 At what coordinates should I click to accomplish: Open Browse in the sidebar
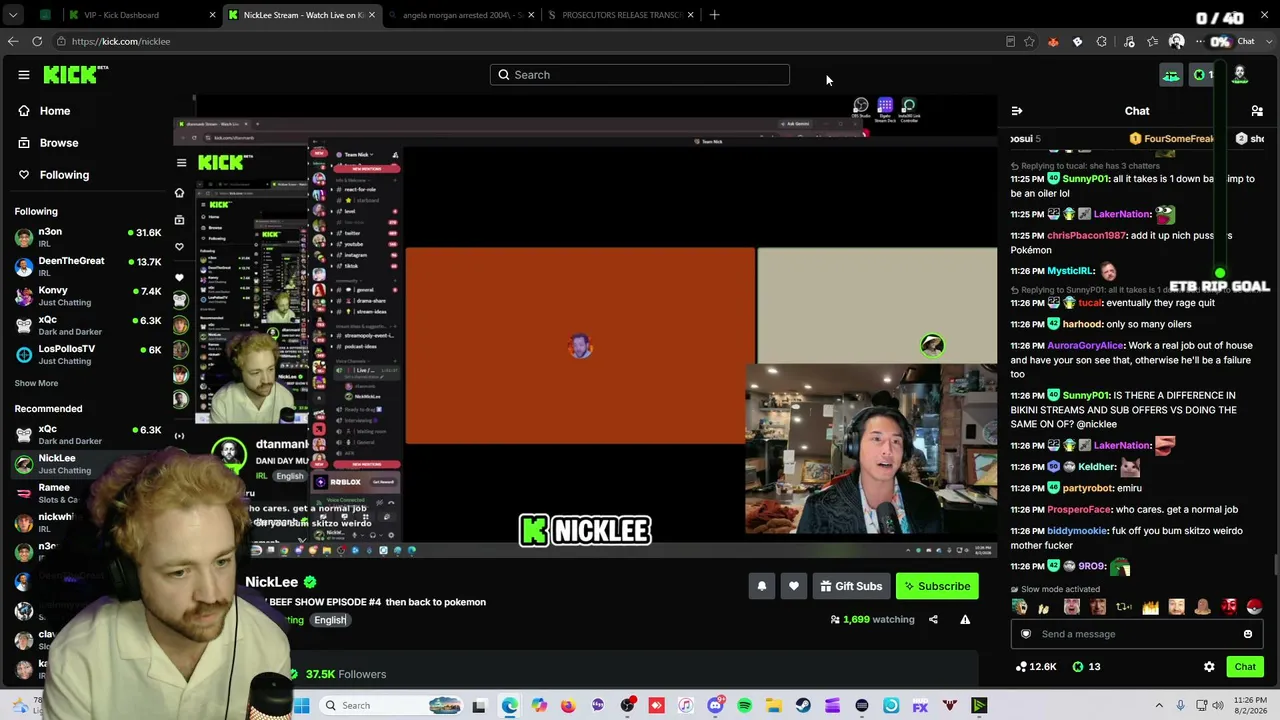59,143
